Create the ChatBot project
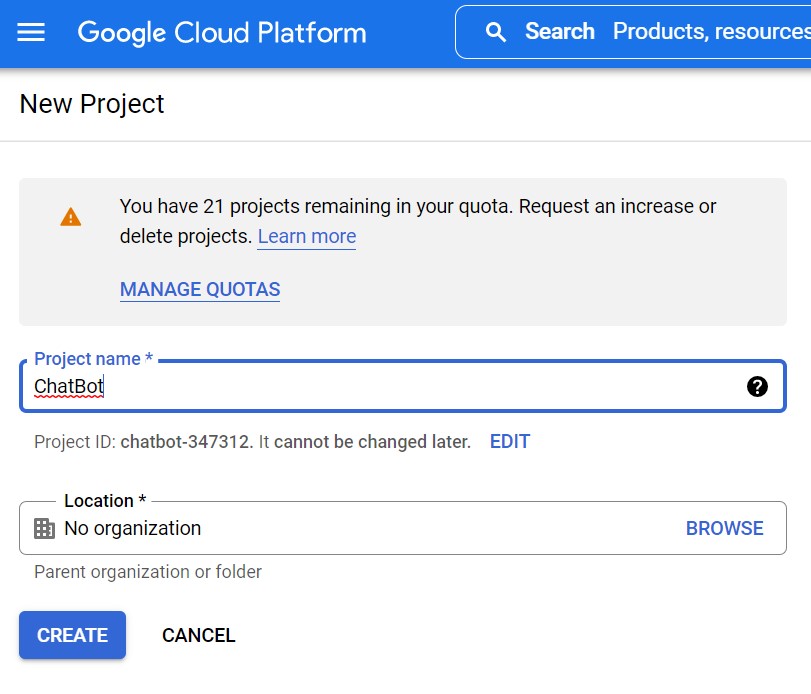 point(72,635)
